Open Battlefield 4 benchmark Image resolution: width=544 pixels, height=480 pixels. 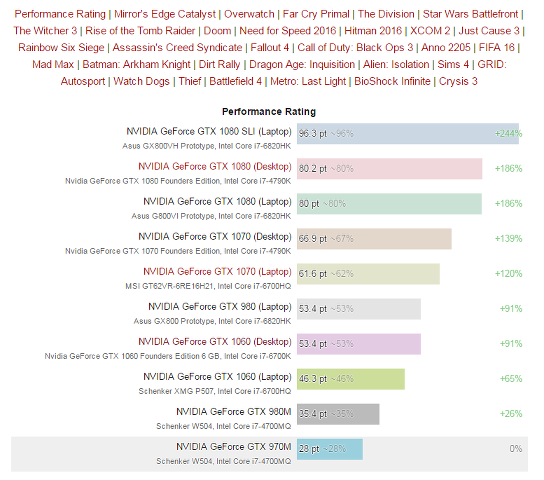[x=236, y=82]
